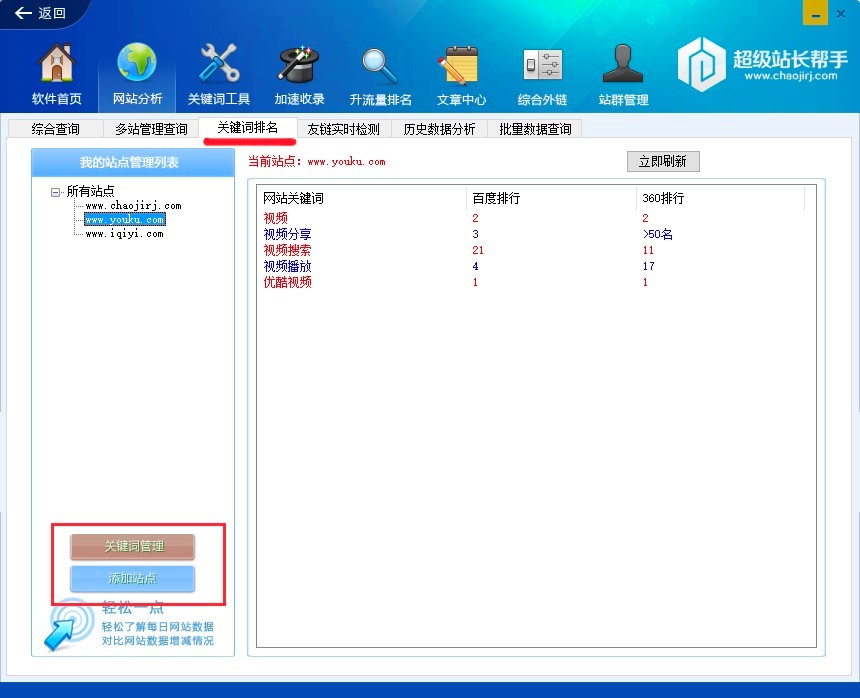Viewport: 860px width, 698px height.
Task: Switch to the 友链实时检测 tab
Action: [x=343, y=129]
